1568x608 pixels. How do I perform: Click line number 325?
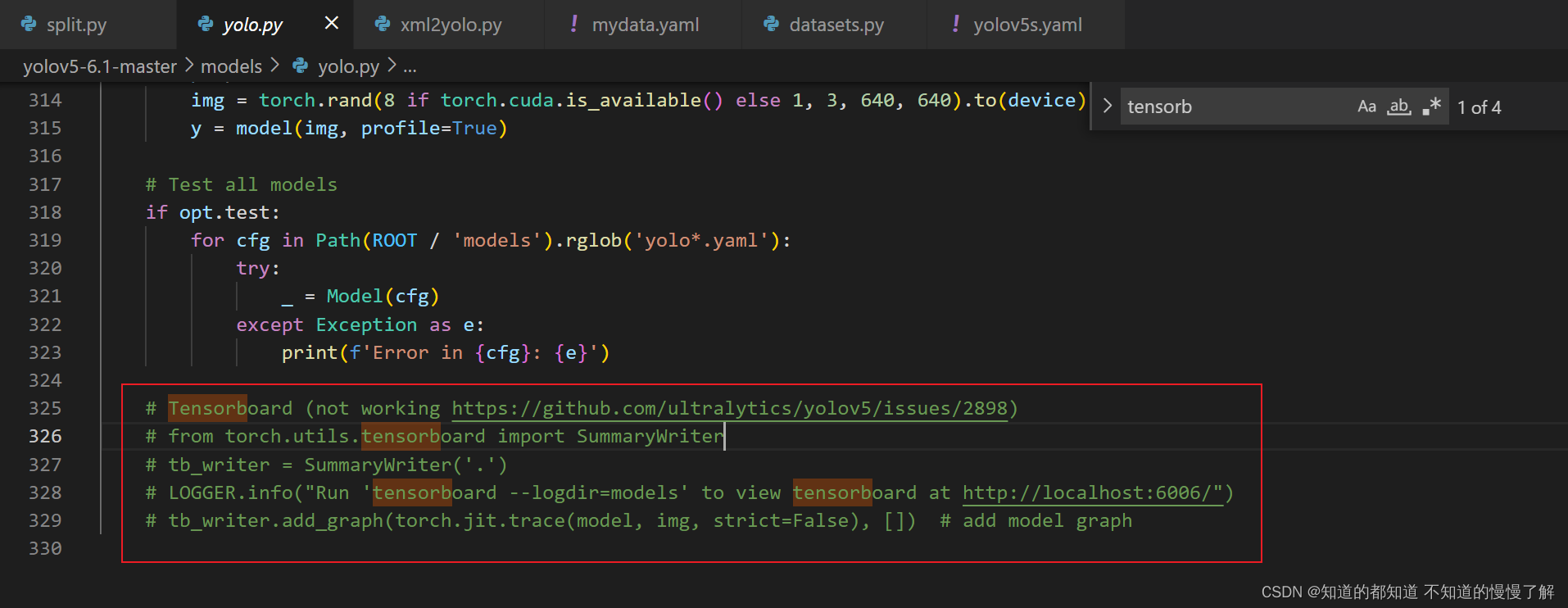click(45, 408)
